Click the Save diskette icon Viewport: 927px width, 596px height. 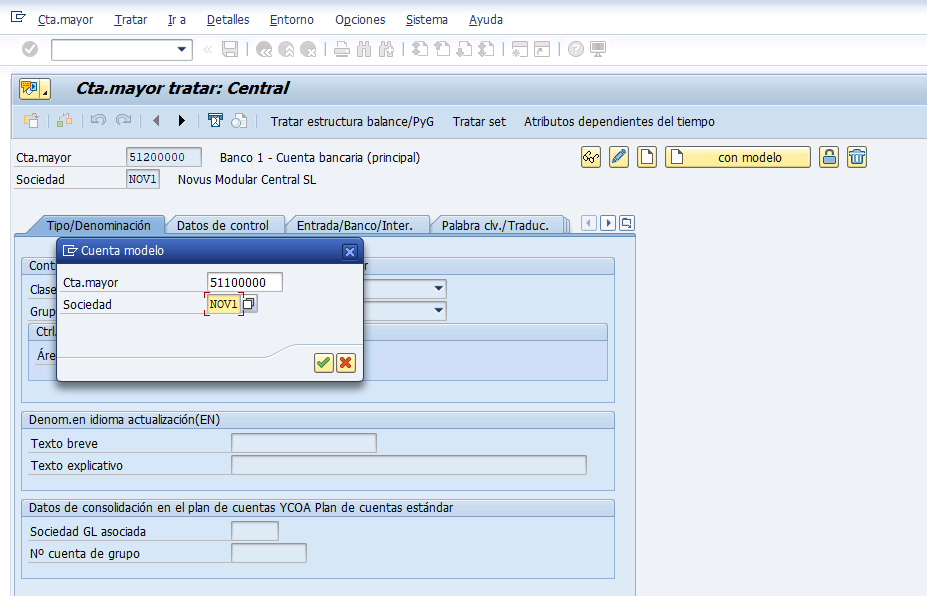coord(230,49)
